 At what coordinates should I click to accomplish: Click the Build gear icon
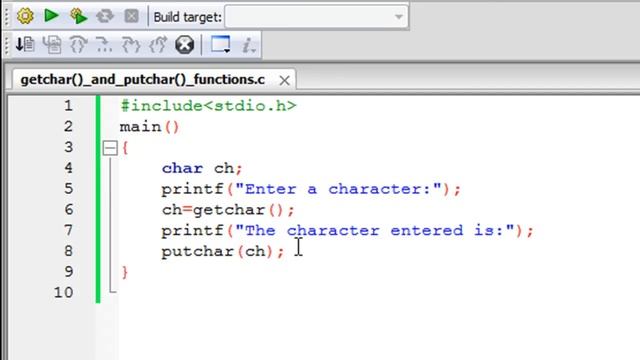[25, 16]
